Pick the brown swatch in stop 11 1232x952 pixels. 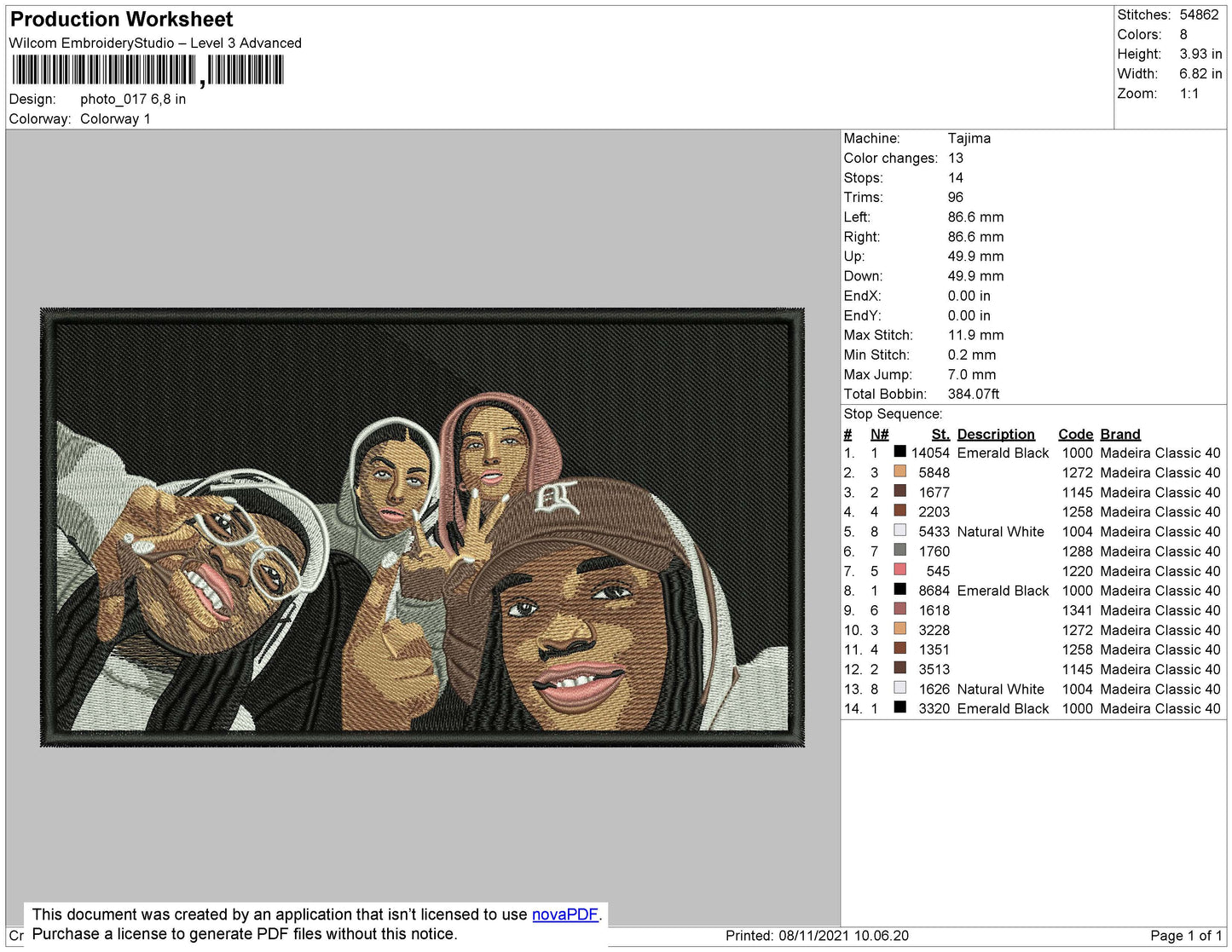899,648
